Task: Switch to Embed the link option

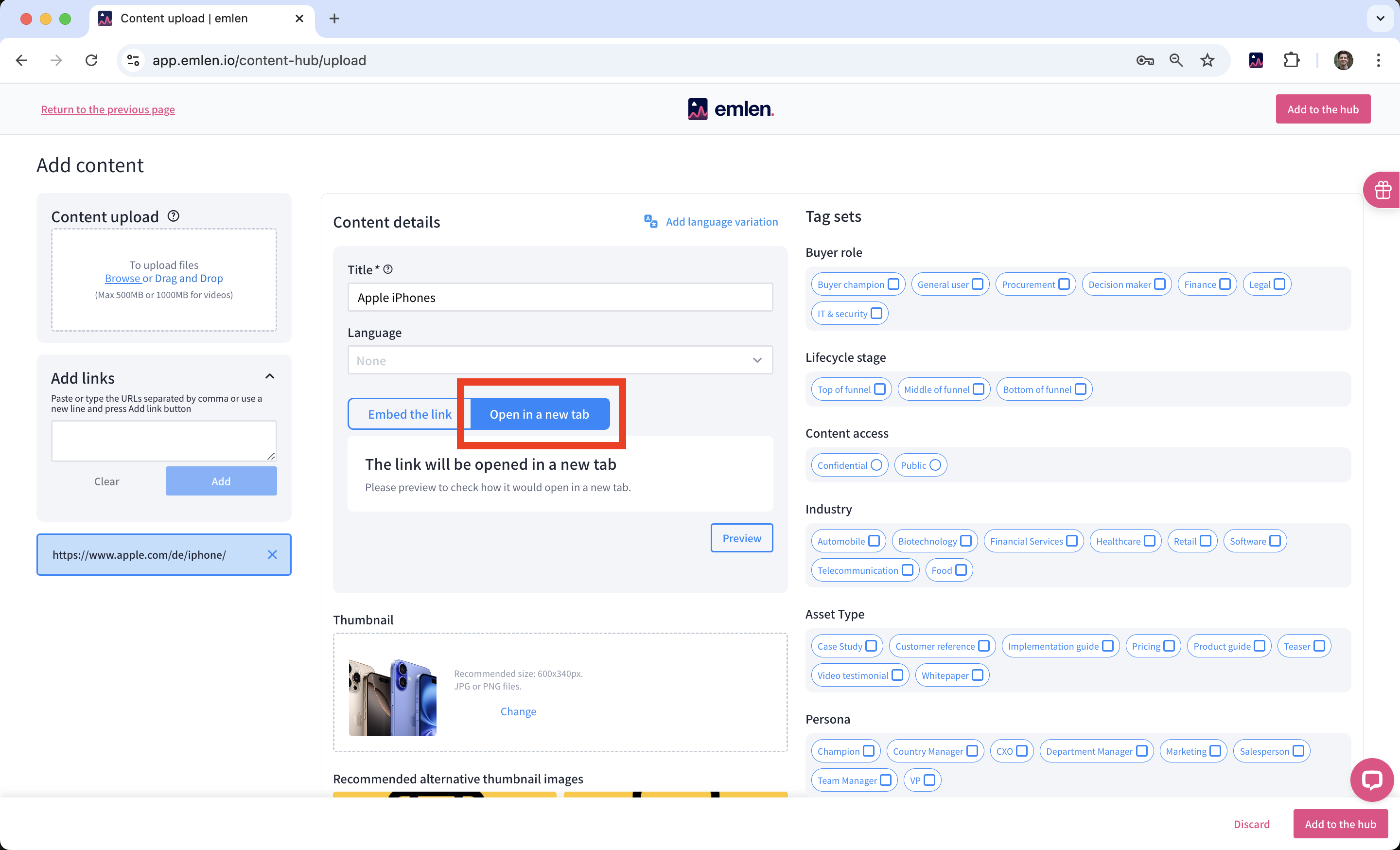Action: pos(409,414)
